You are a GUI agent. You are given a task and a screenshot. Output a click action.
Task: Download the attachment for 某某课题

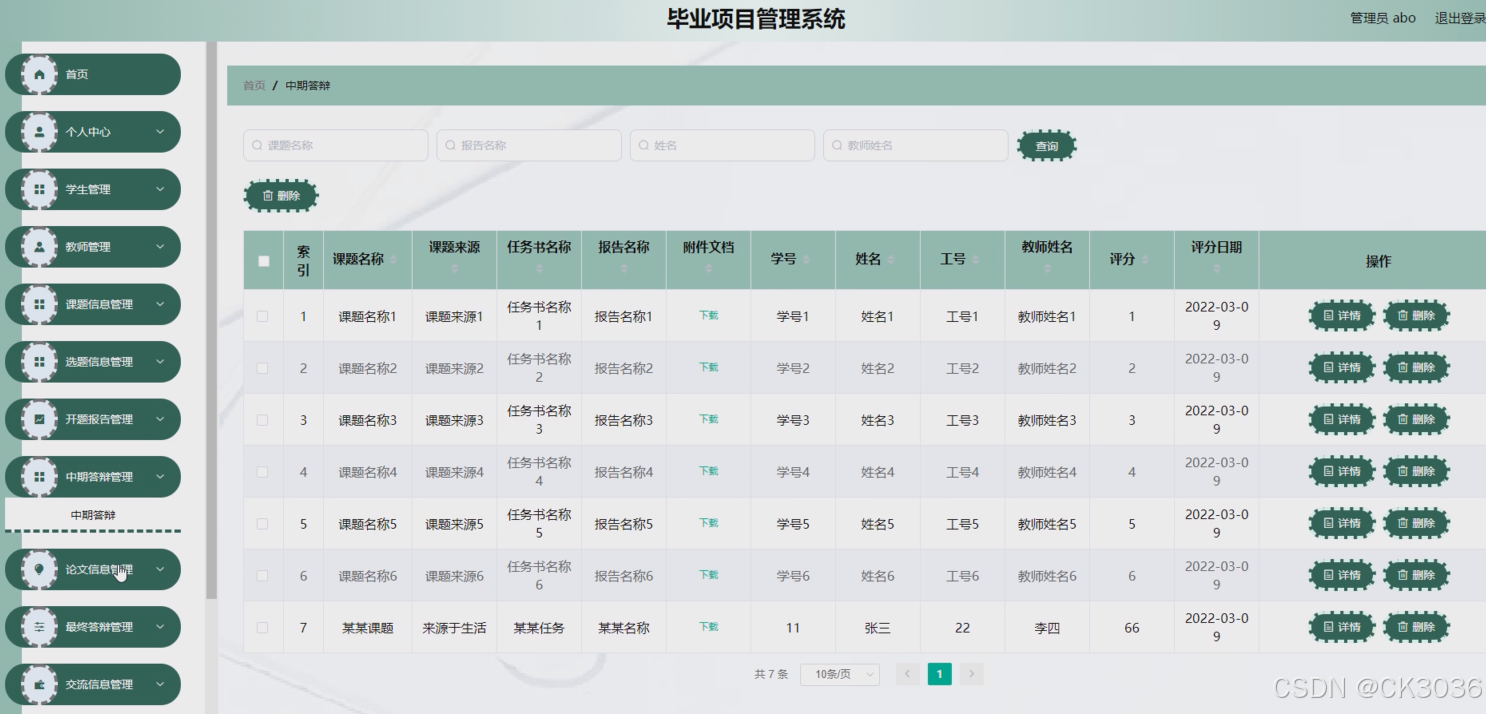pyautogui.click(x=709, y=627)
